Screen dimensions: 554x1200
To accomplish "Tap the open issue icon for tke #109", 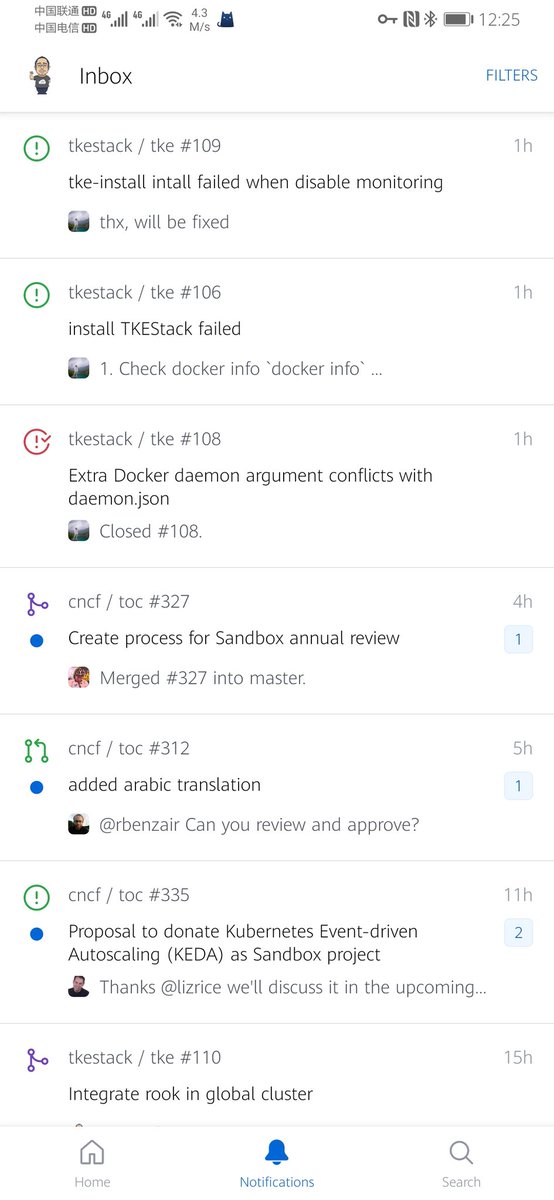I will click(x=37, y=148).
